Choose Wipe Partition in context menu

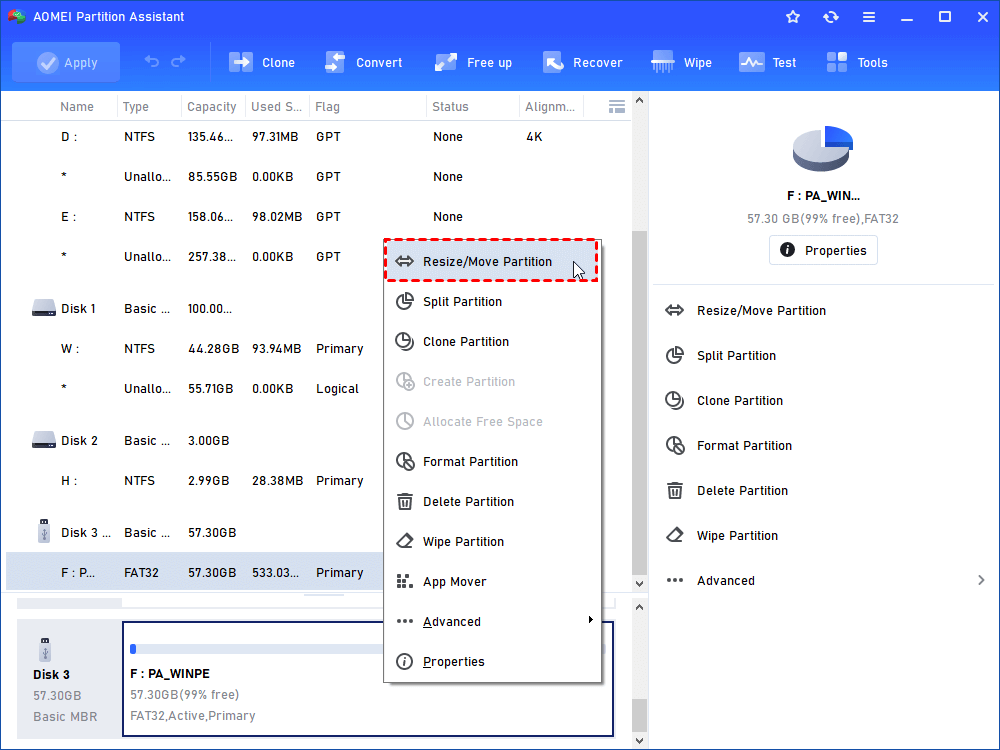coord(492,541)
